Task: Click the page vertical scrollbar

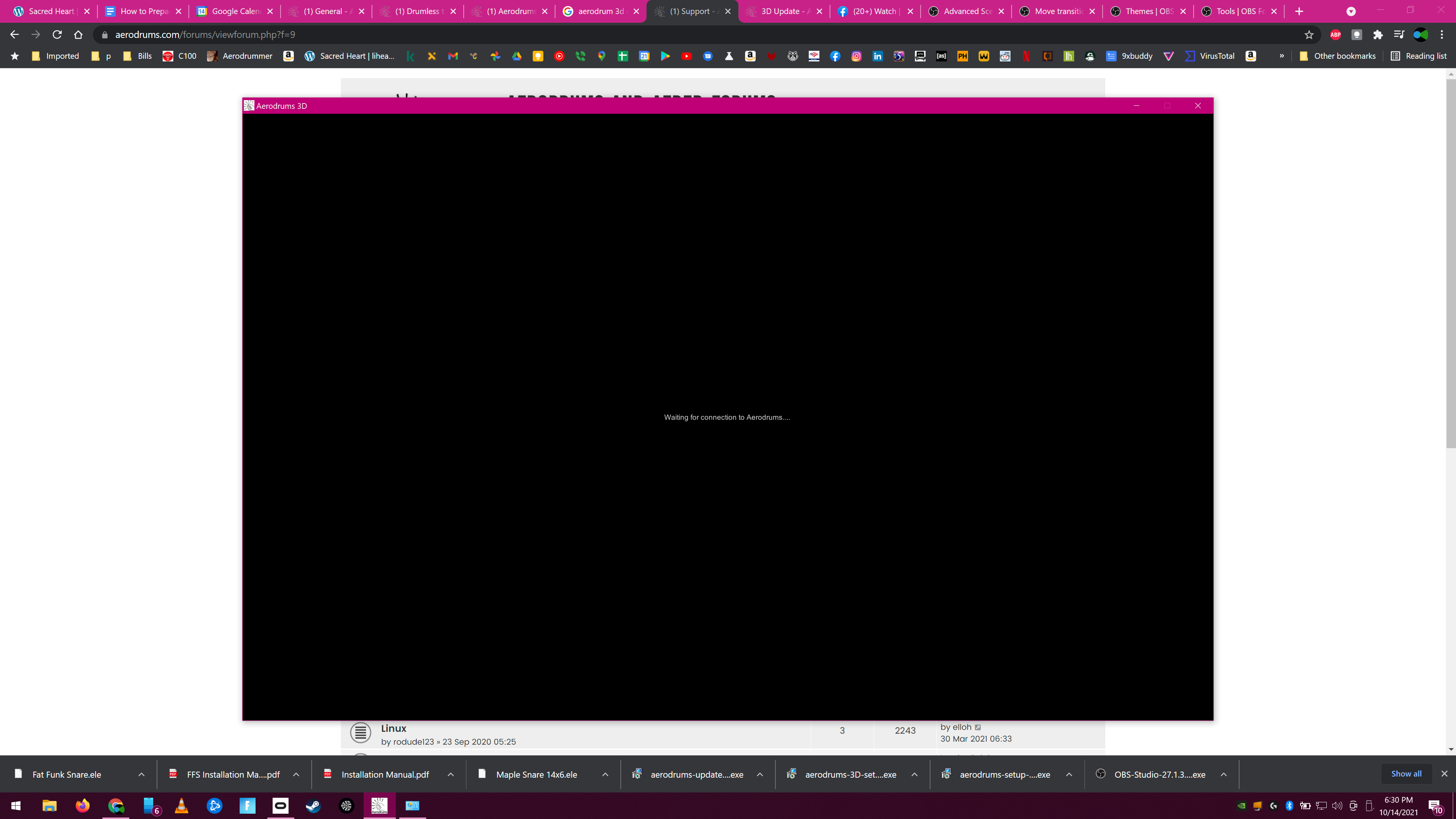Action: pos(1450,264)
